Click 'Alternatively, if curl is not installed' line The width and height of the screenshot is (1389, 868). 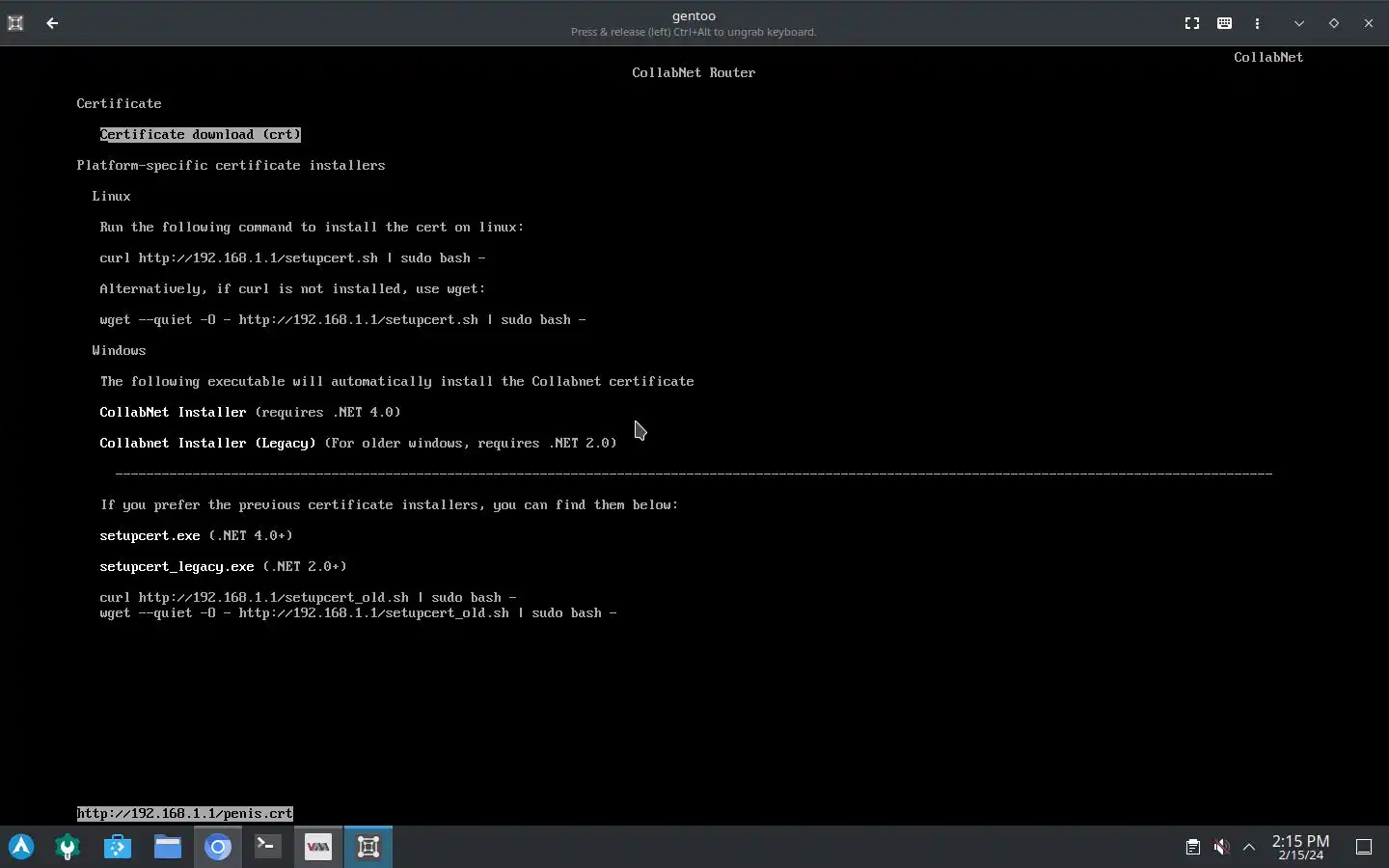click(292, 288)
